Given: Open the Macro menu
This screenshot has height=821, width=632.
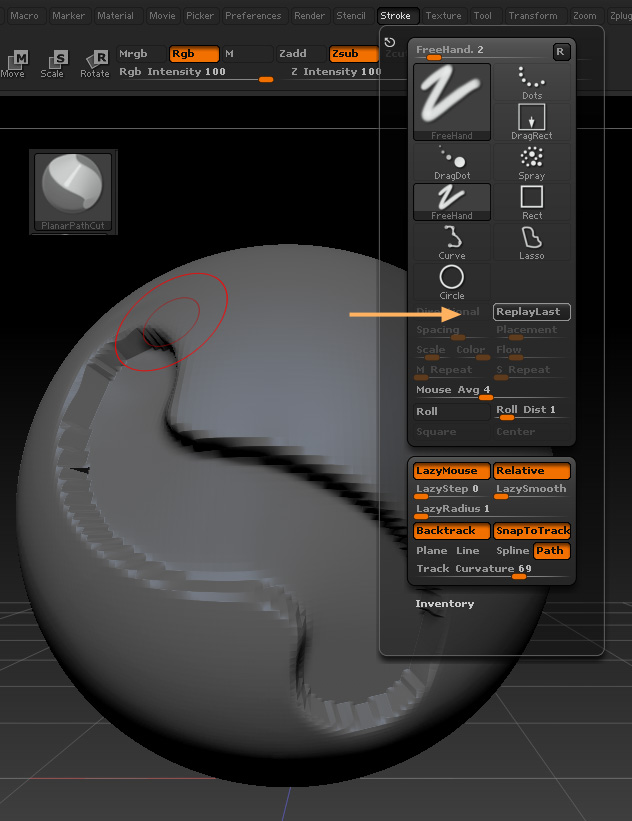Looking at the screenshot, I should [25, 16].
